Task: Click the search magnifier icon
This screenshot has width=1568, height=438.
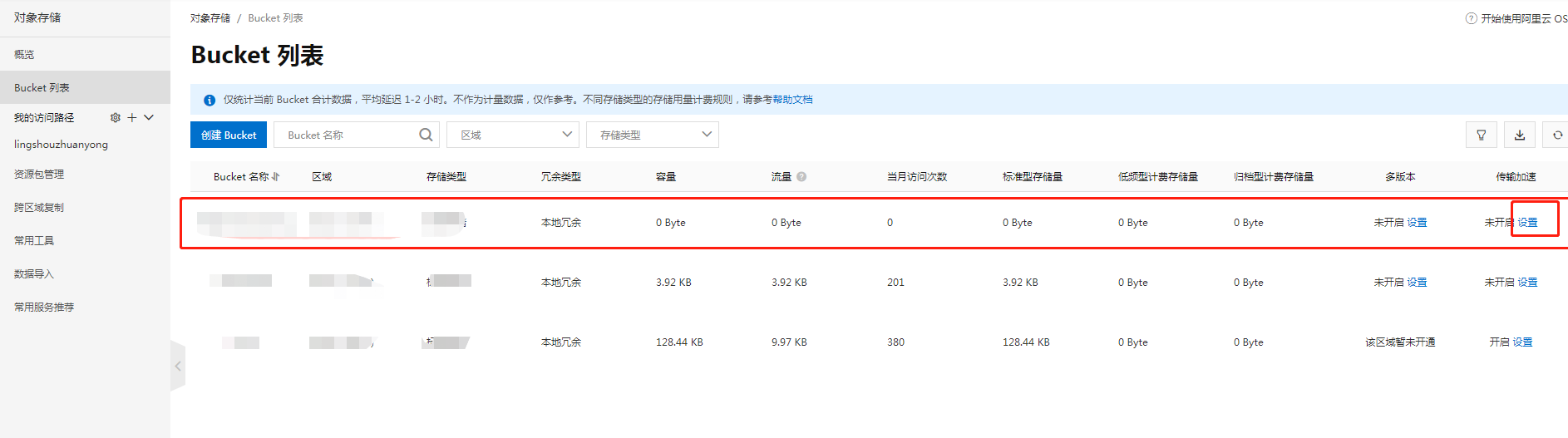Action: click(426, 135)
